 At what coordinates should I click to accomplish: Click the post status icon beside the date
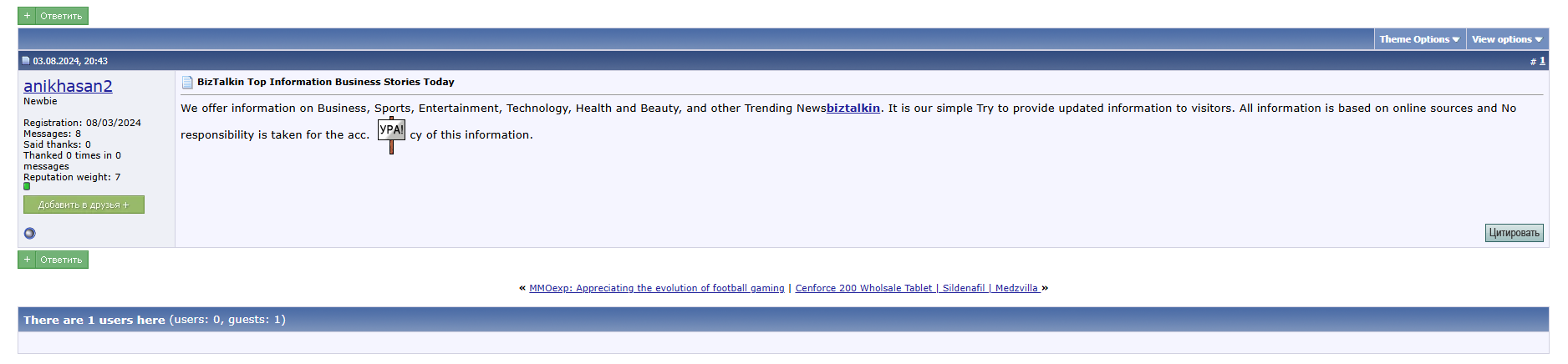coord(26,61)
